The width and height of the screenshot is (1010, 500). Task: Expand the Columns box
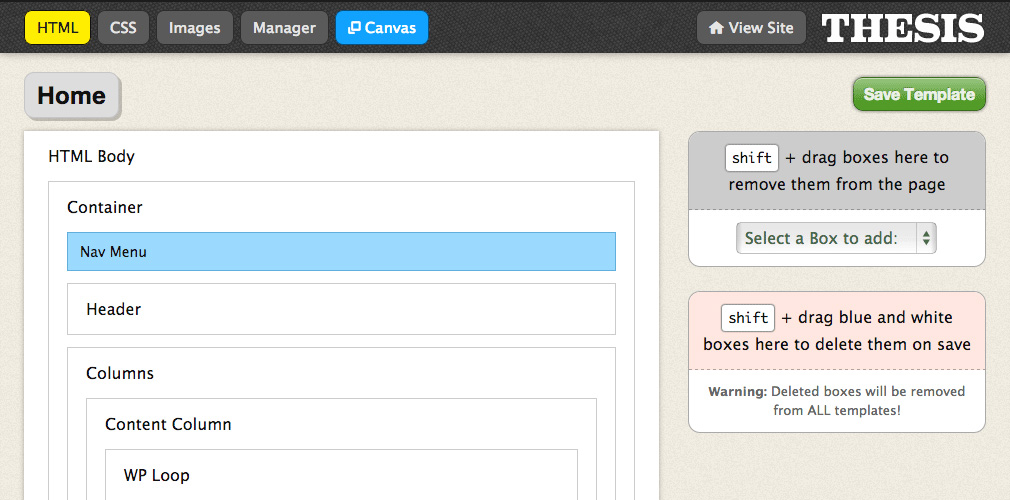click(120, 373)
